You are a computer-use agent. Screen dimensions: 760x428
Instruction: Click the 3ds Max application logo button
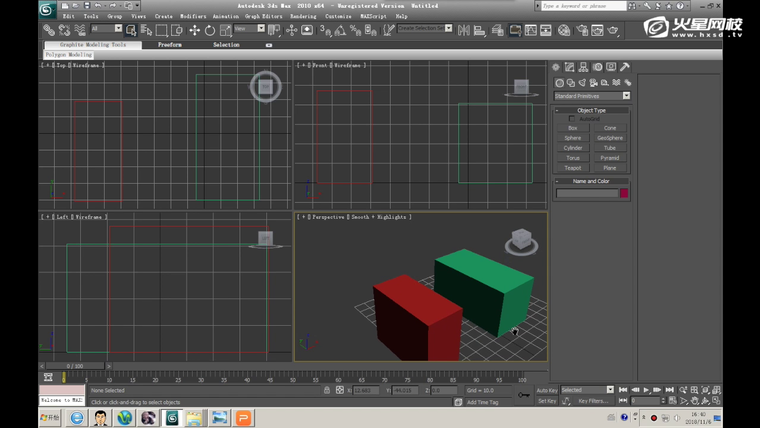click(47, 9)
